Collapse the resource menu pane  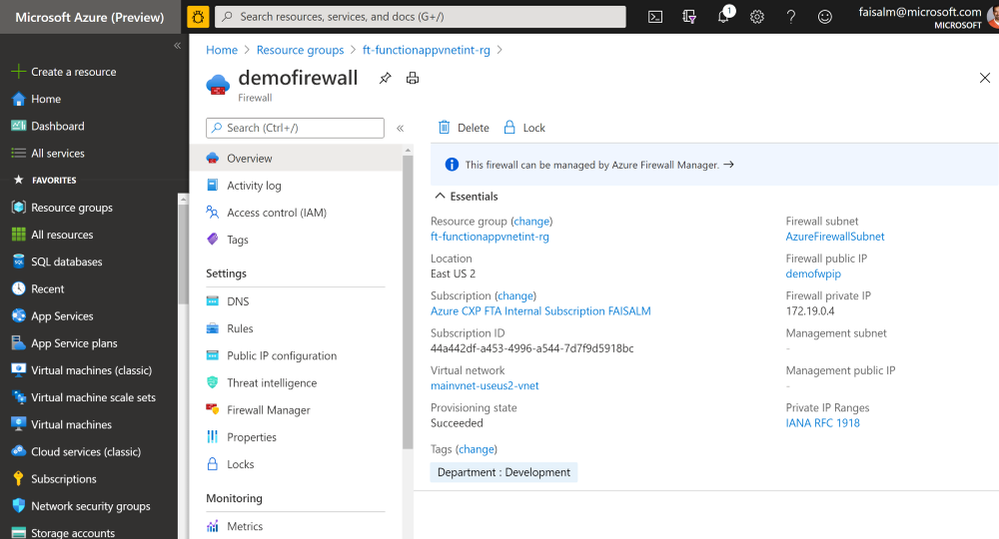click(400, 128)
